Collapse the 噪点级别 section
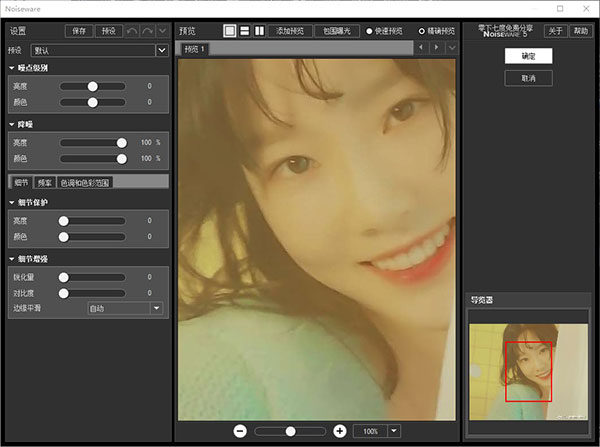This screenshot has height=447, width=600. (x=11, y=67)
